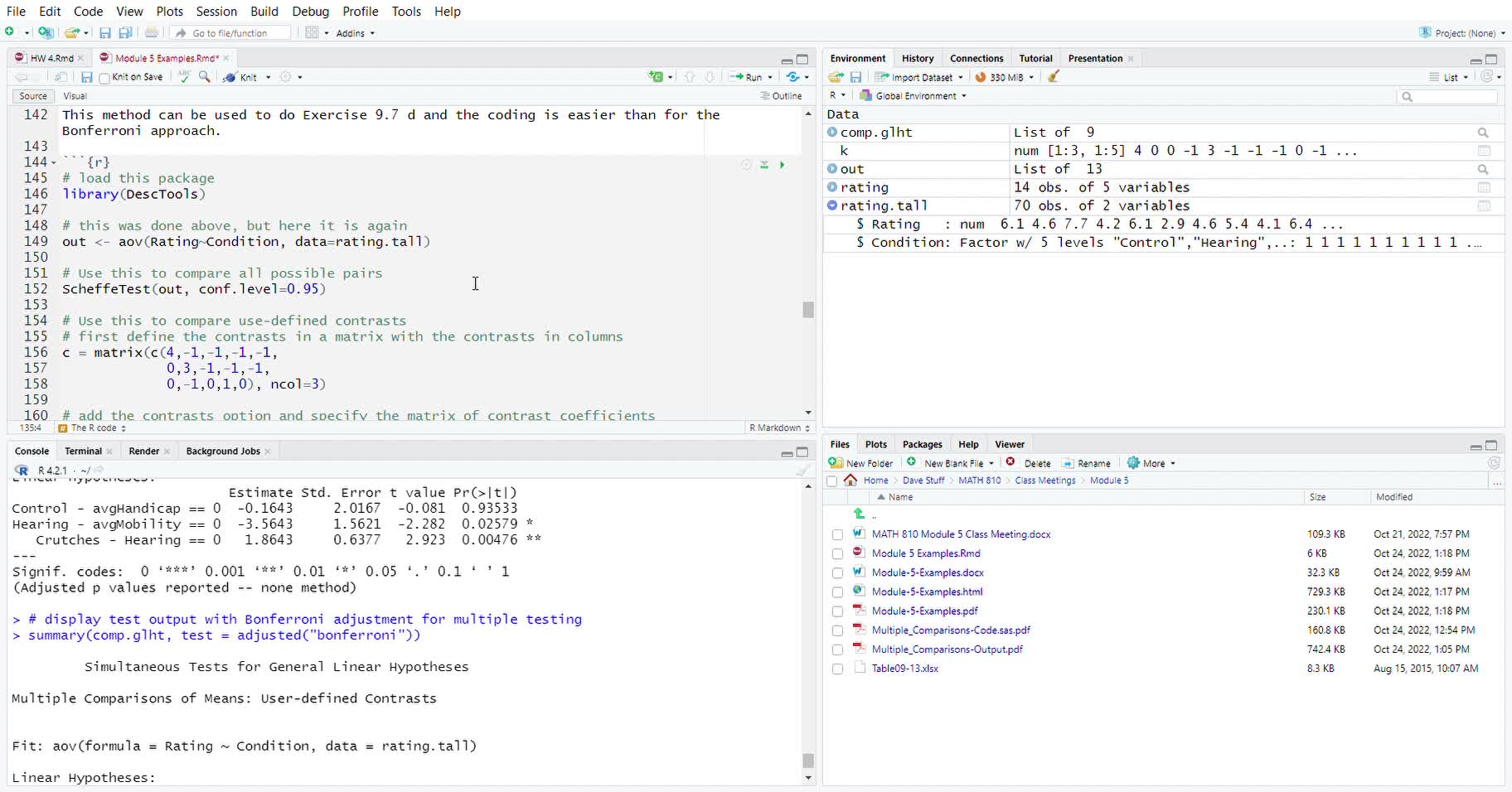
Task: Load workspace icon in Environment pane
Action: (836, 77)
